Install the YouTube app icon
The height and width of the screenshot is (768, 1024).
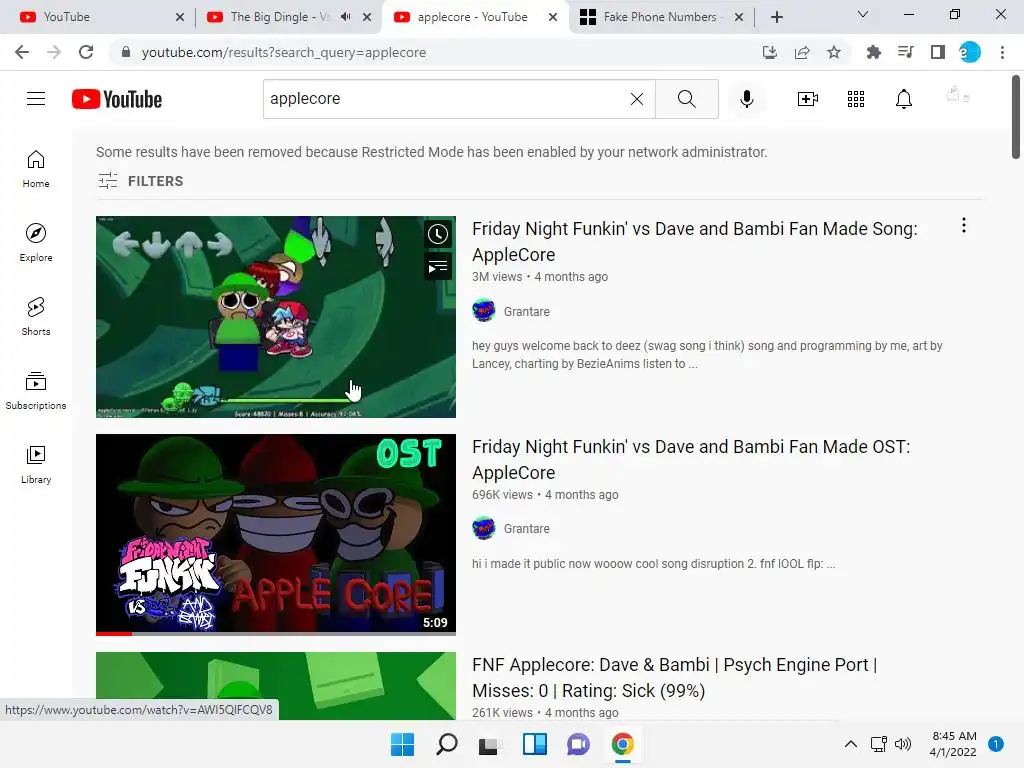tap(770, 52)
